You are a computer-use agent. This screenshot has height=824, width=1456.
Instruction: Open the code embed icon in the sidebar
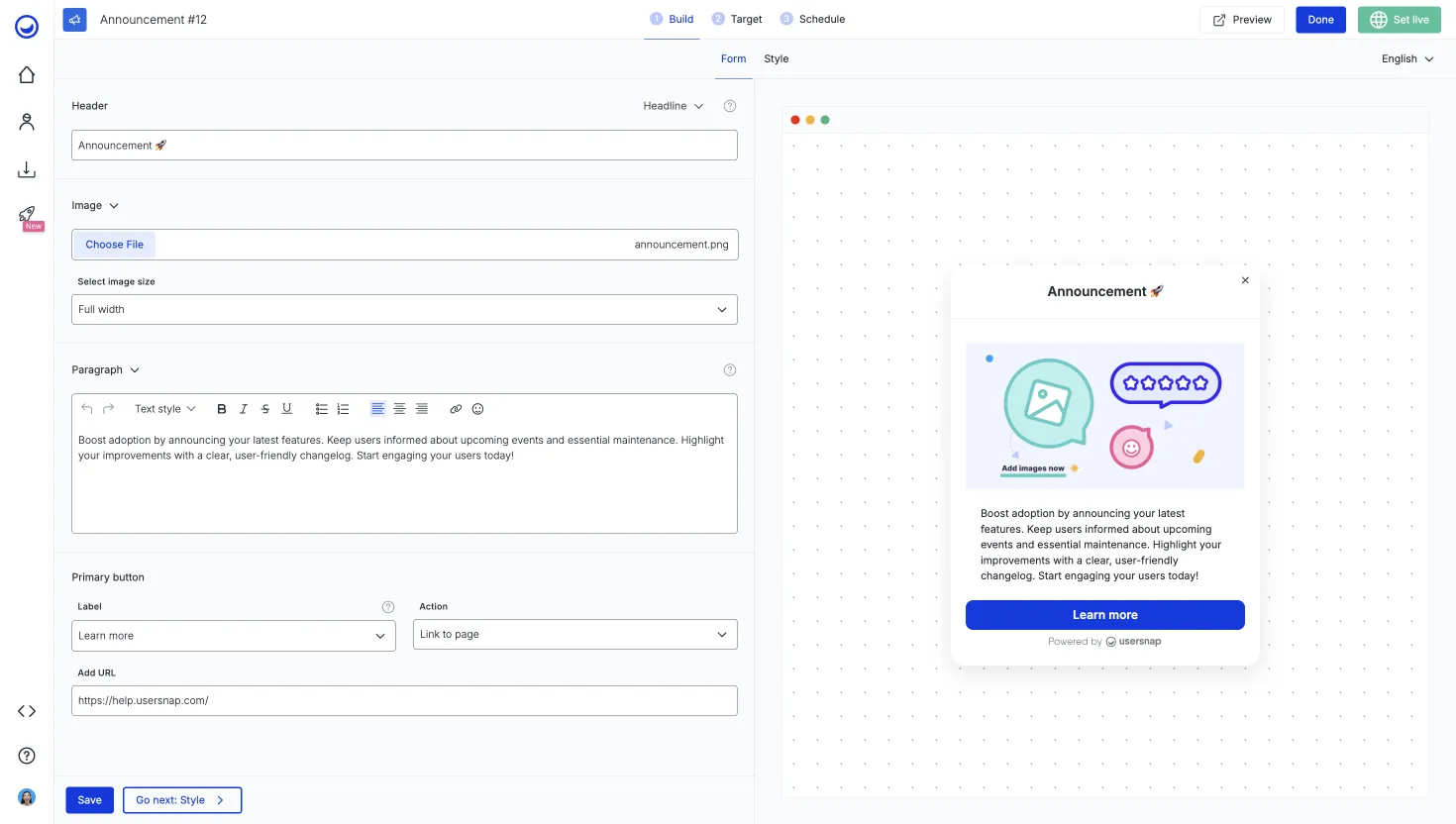click(27, 710)
